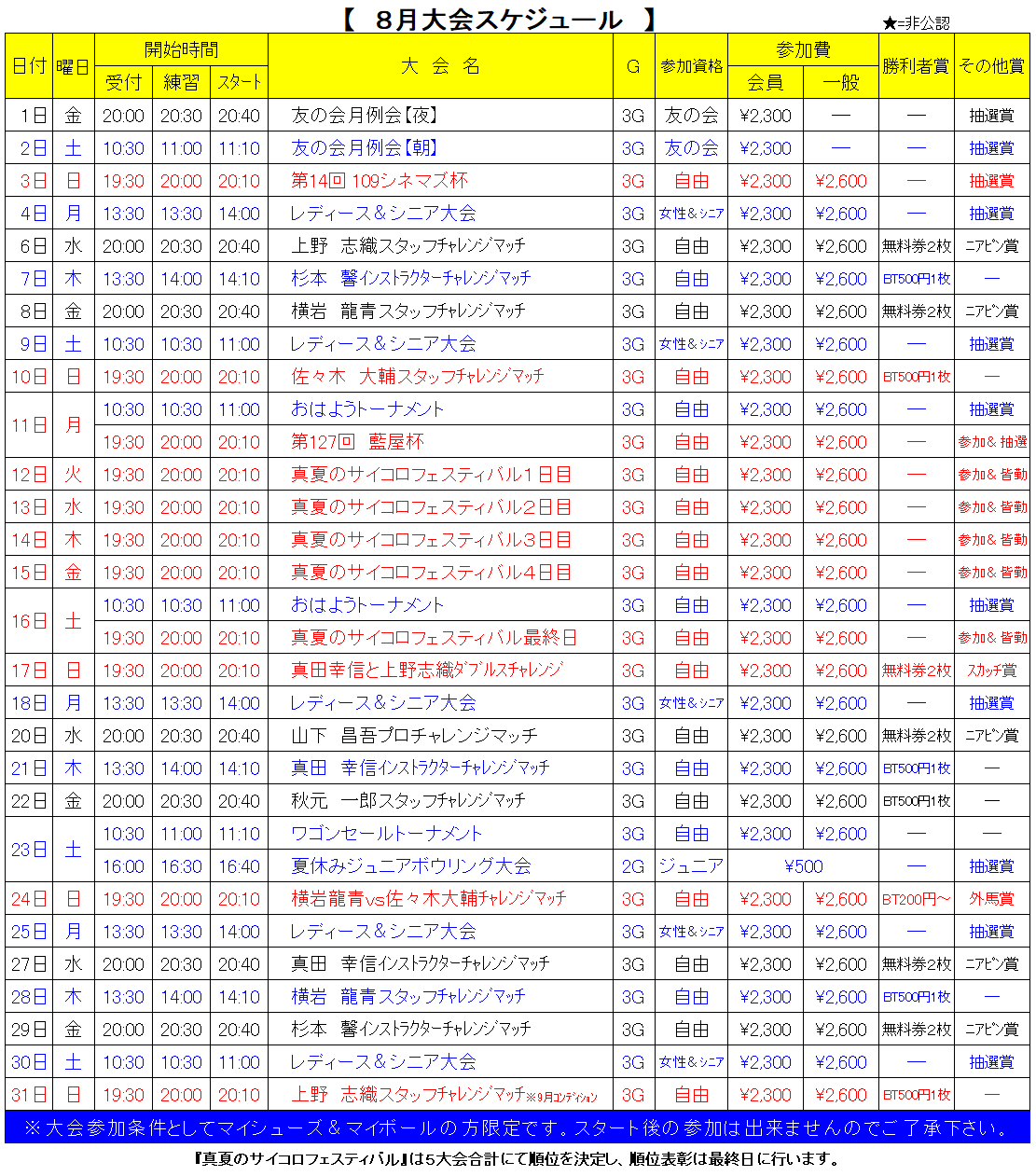Select 真田幸信と上野志織ダブルスチャレンジ tournament
The width and height of the screenshot is (1036, 1176).
[427, 671]
